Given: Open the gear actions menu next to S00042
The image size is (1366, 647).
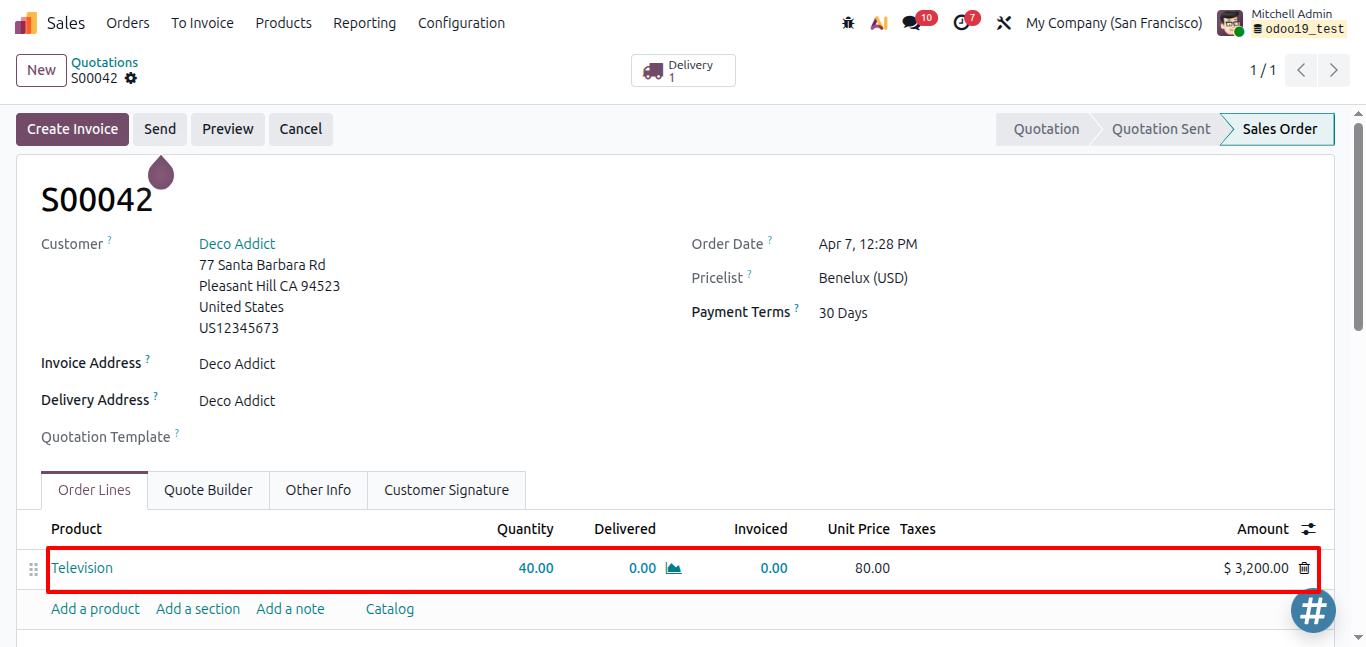Looking at the screenshot, I should pyautogui.click(x=131, y=78).
